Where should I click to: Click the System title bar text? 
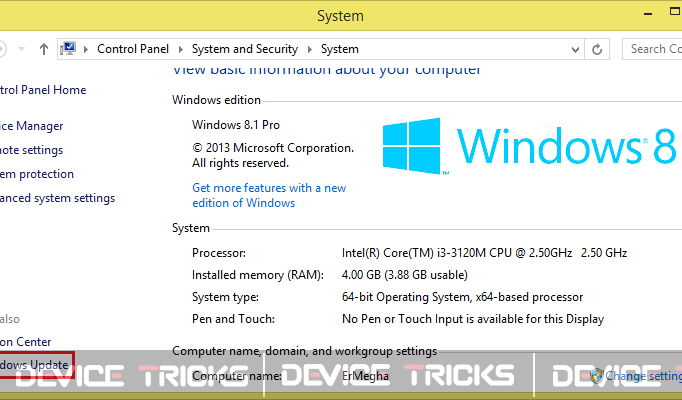[x=340, y=16]
